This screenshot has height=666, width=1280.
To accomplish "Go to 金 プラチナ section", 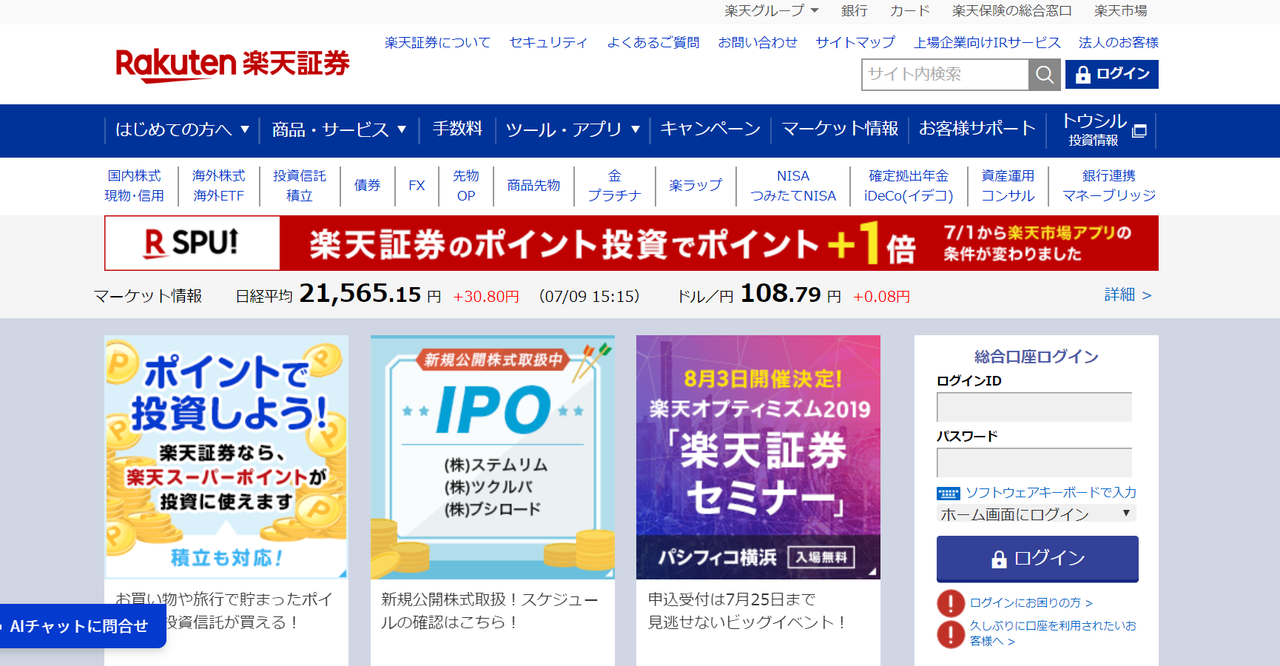I will (x=614, y=186).
